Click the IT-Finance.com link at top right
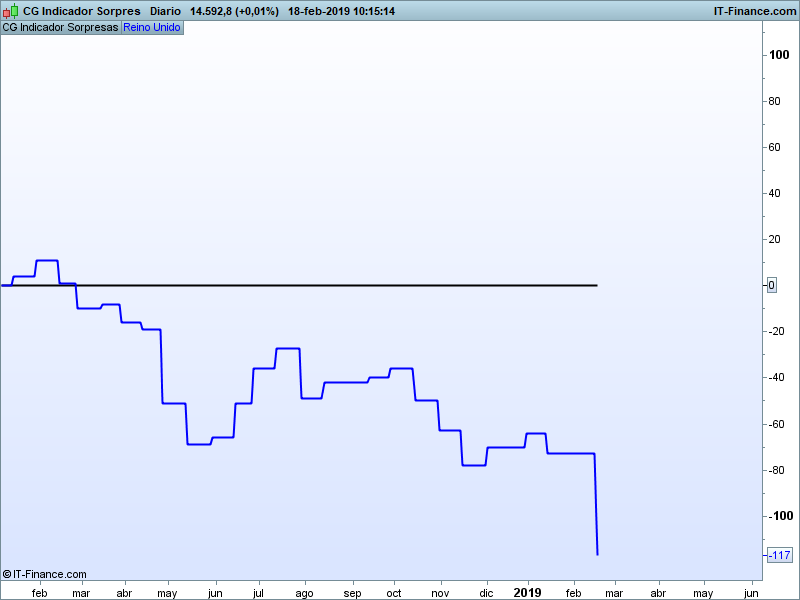800x600 pixels. (x=754, y=11)
